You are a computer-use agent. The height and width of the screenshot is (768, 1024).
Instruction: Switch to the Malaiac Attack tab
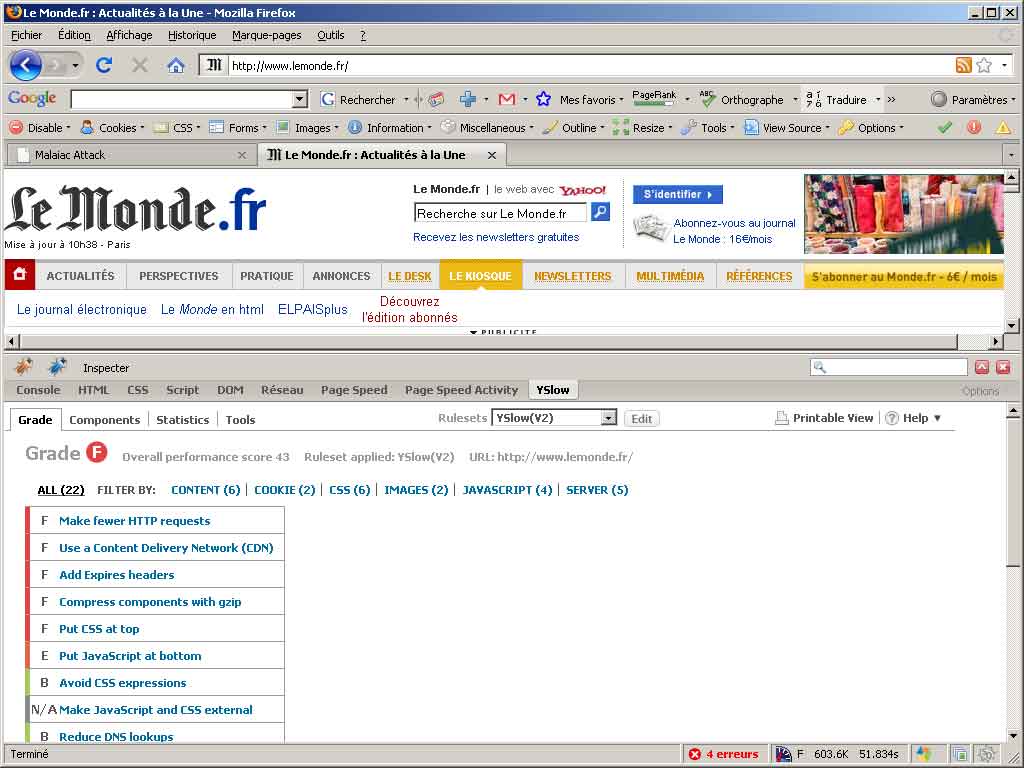[131, 155]
